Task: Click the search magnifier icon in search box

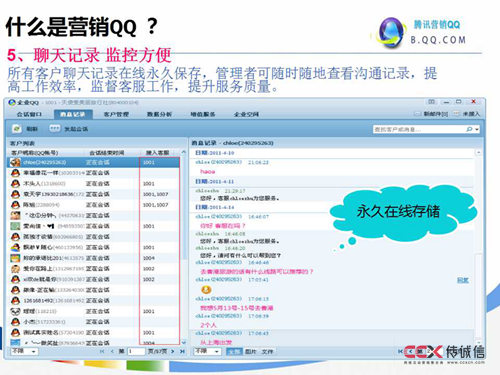Action: 469,129
